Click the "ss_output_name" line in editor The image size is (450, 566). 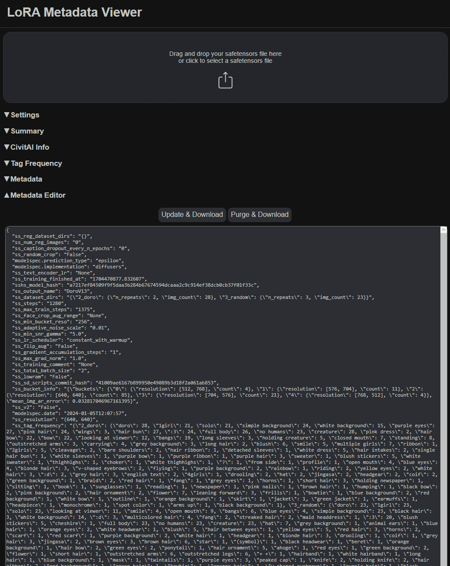point(53,291)
